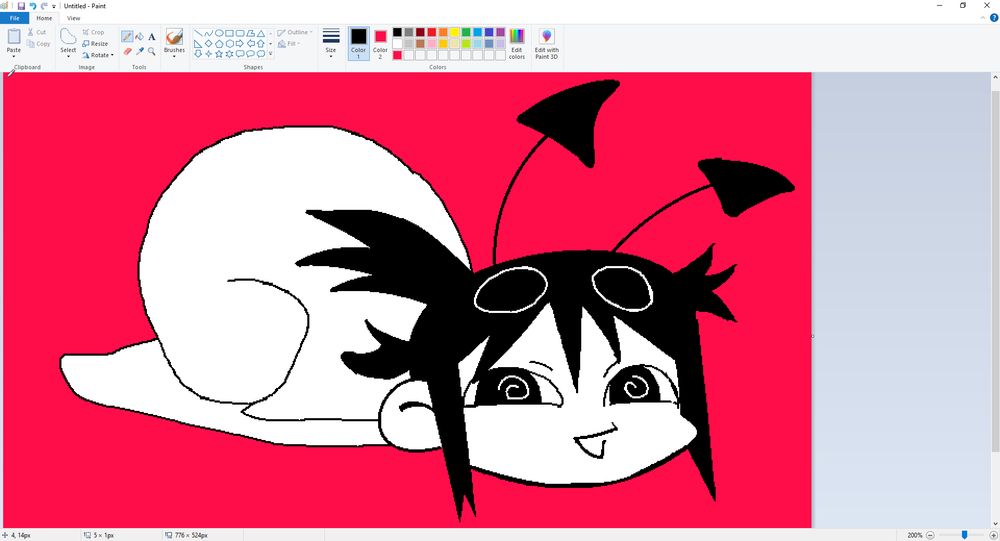Pick the green palette swatch

466,33
